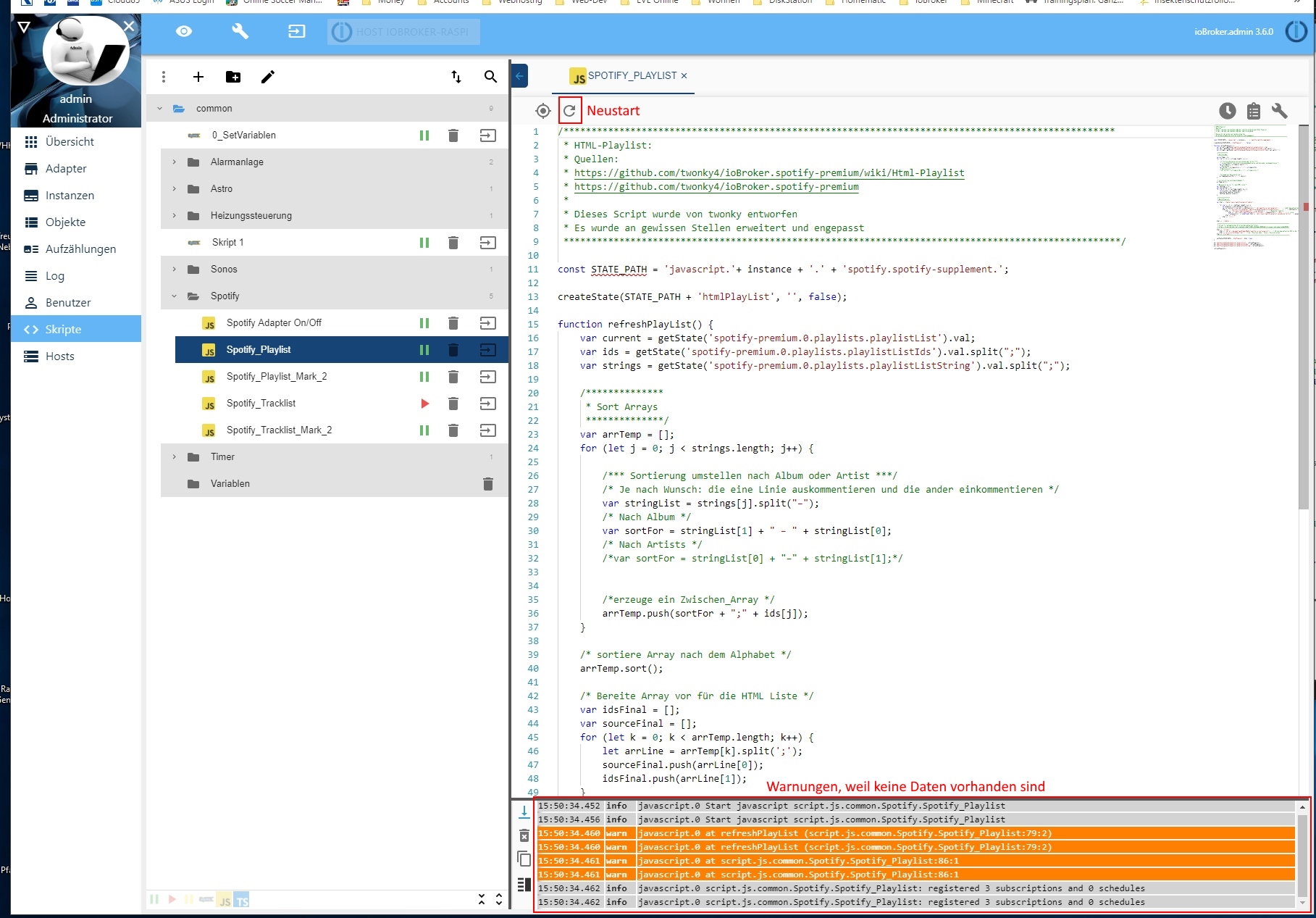Add a new script with plus icon
This screenshot has width=1316, height=918.
(198, 77)
